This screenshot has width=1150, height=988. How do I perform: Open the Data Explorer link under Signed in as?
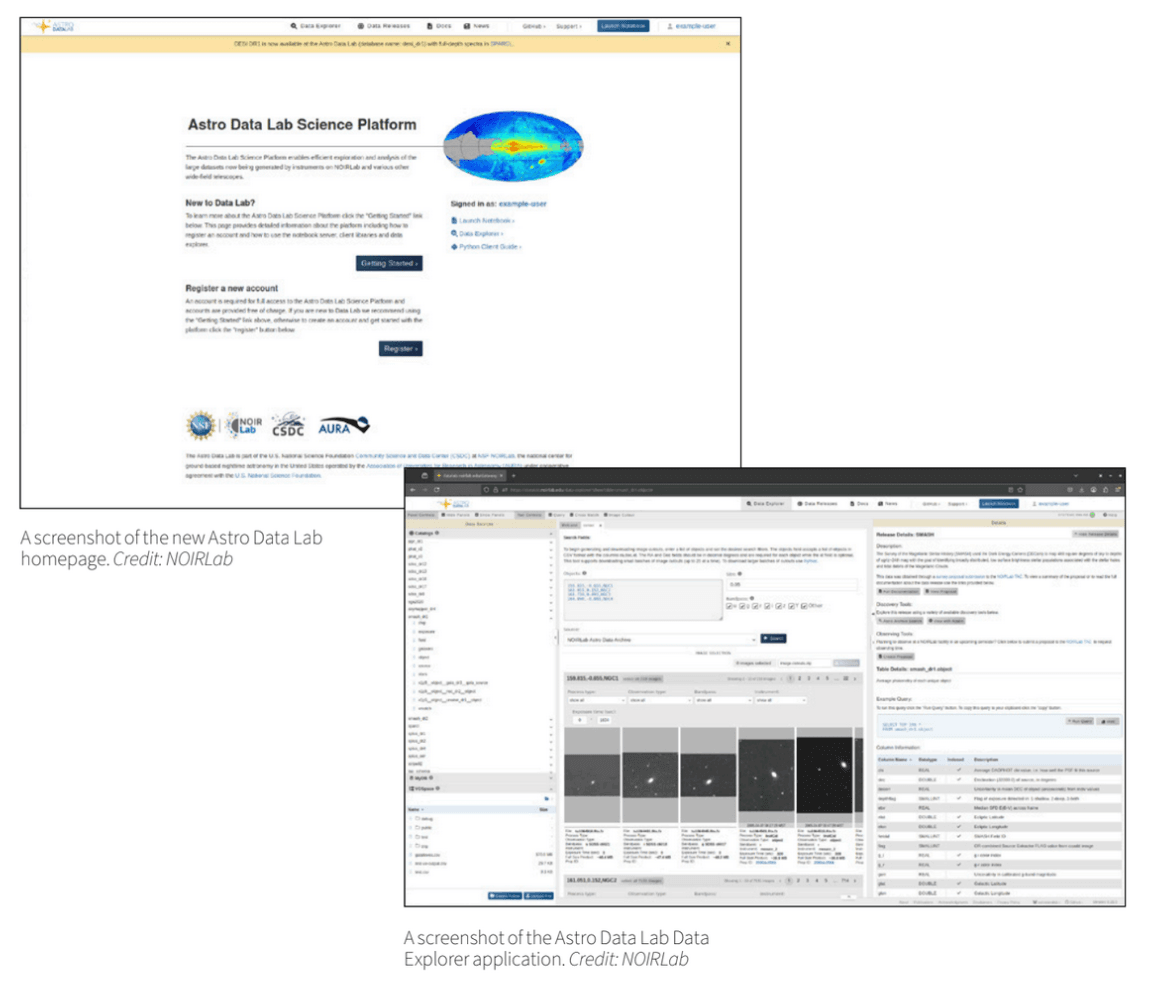pyautogui.click(x=477, y=233)
